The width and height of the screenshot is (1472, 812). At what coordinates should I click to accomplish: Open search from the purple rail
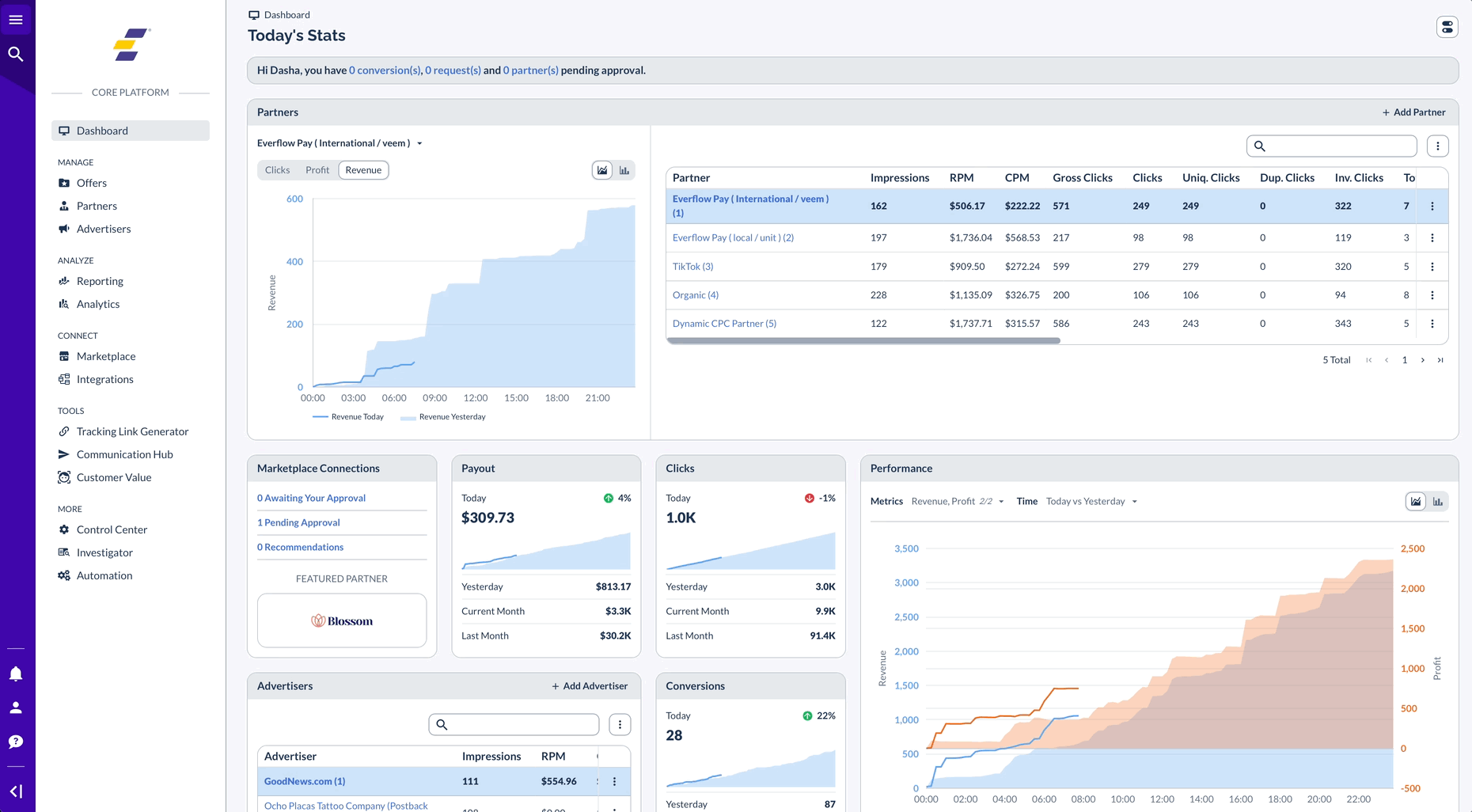(16, 54)
